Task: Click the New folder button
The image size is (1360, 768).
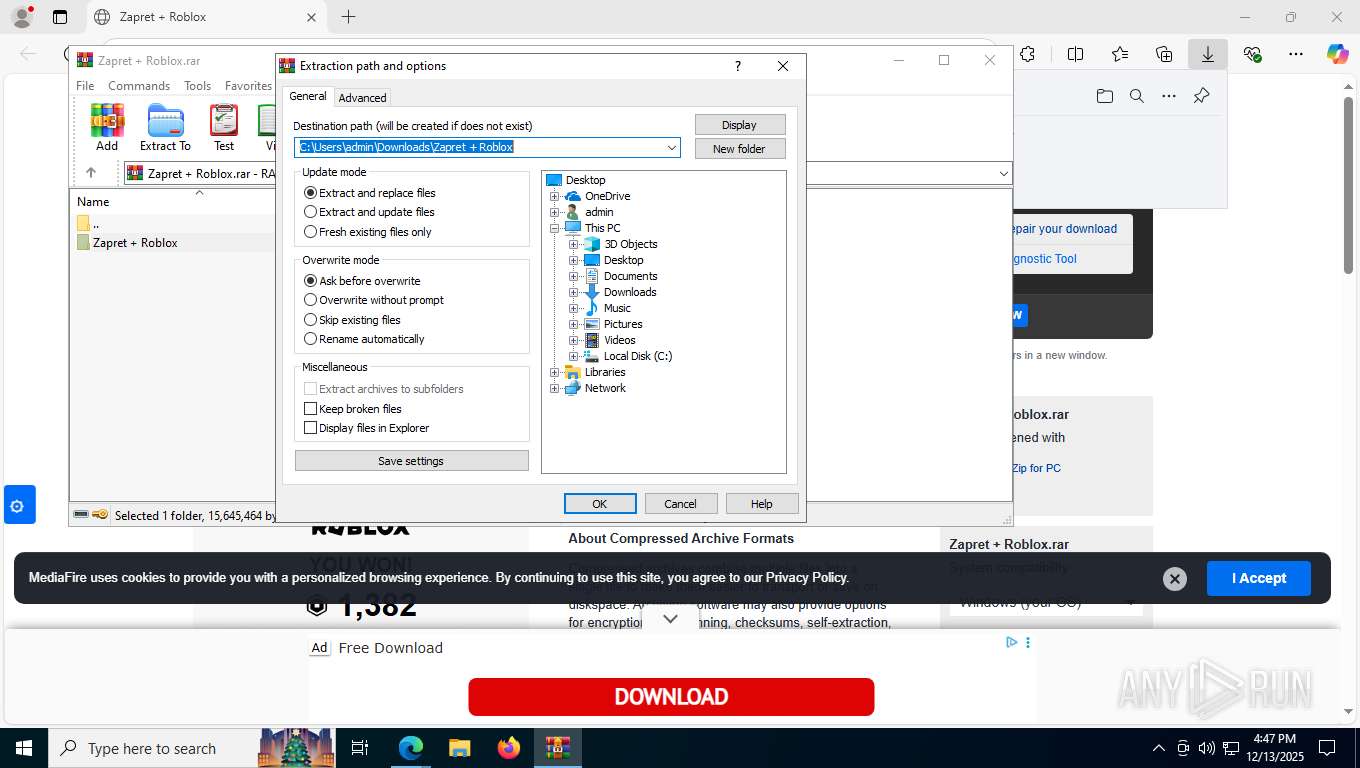Action: (740, 149)
